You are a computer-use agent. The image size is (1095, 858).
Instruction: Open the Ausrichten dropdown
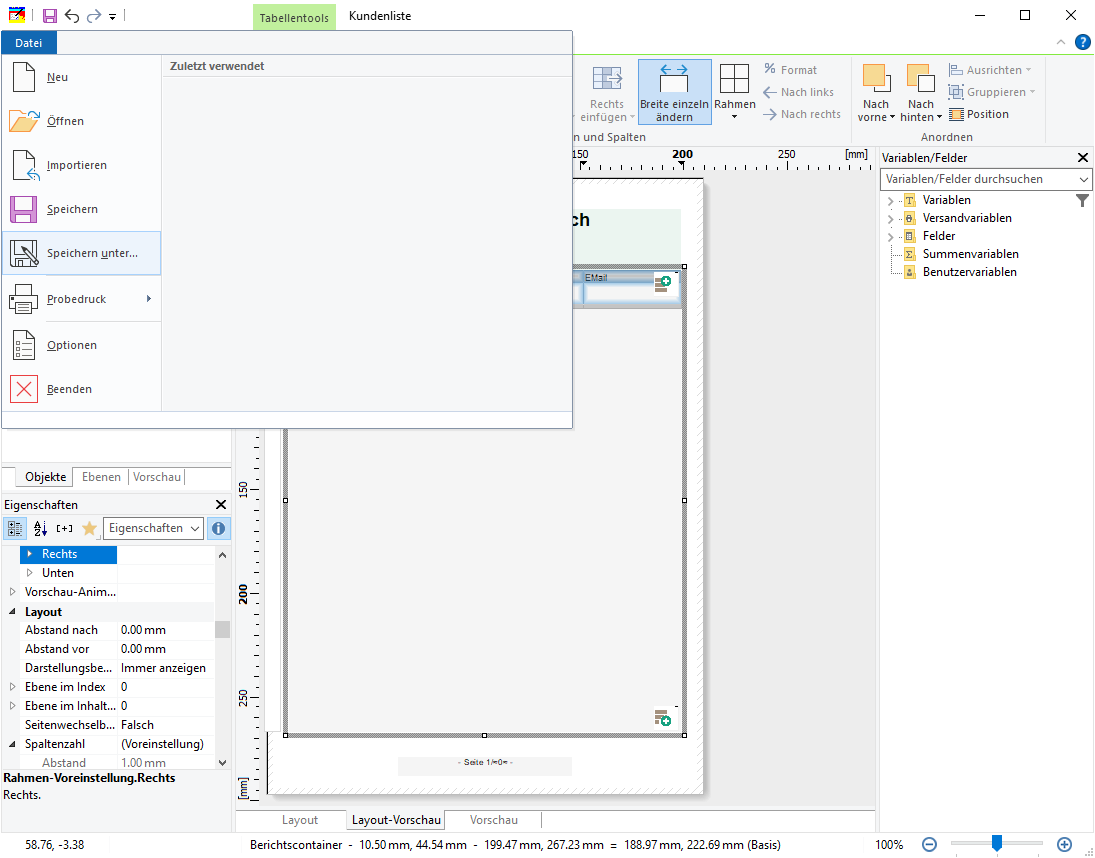click(990, 70)
